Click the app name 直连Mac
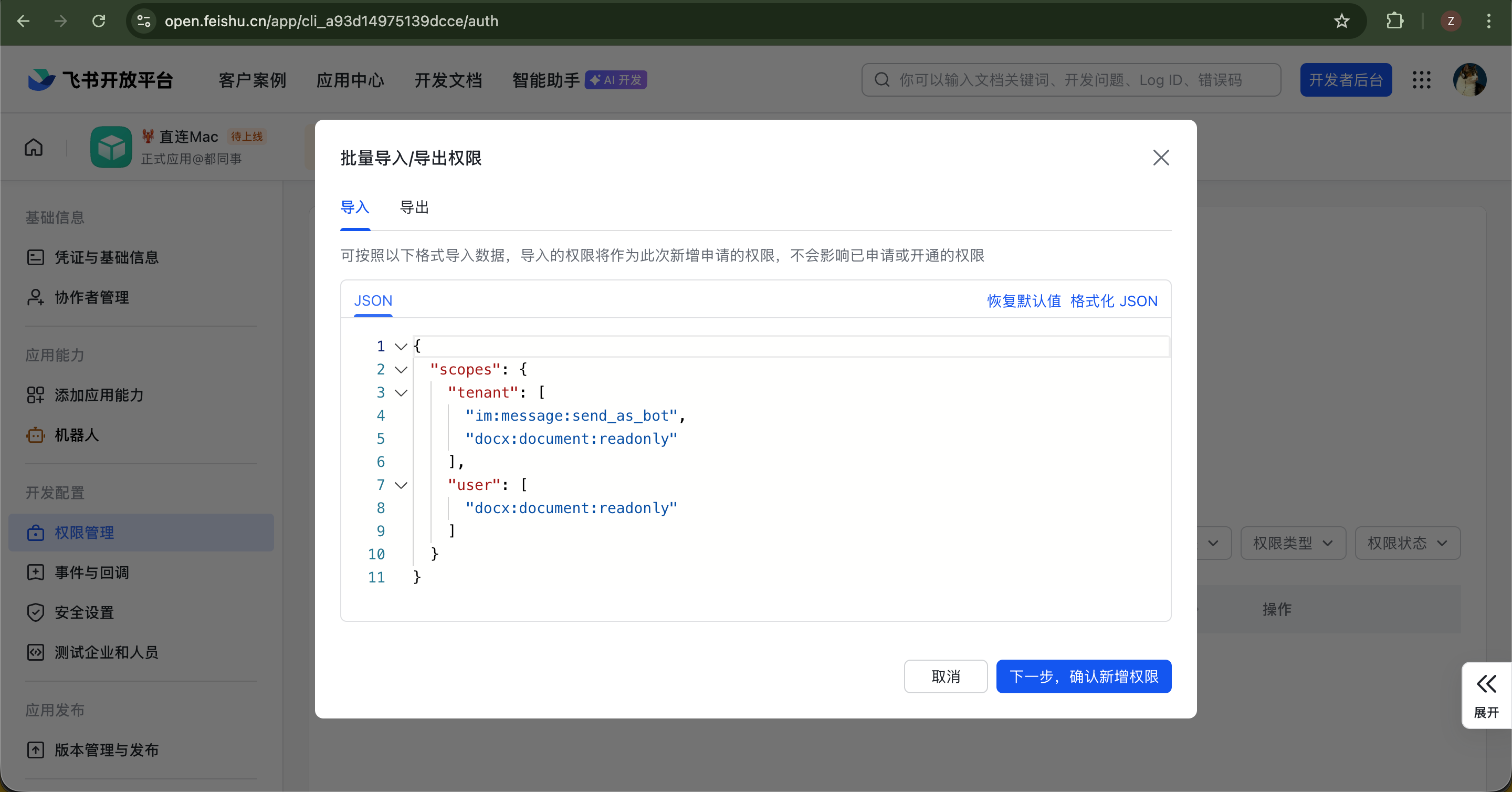The width and height of the screenshot is (1512, 792). (x=188, y=137)
